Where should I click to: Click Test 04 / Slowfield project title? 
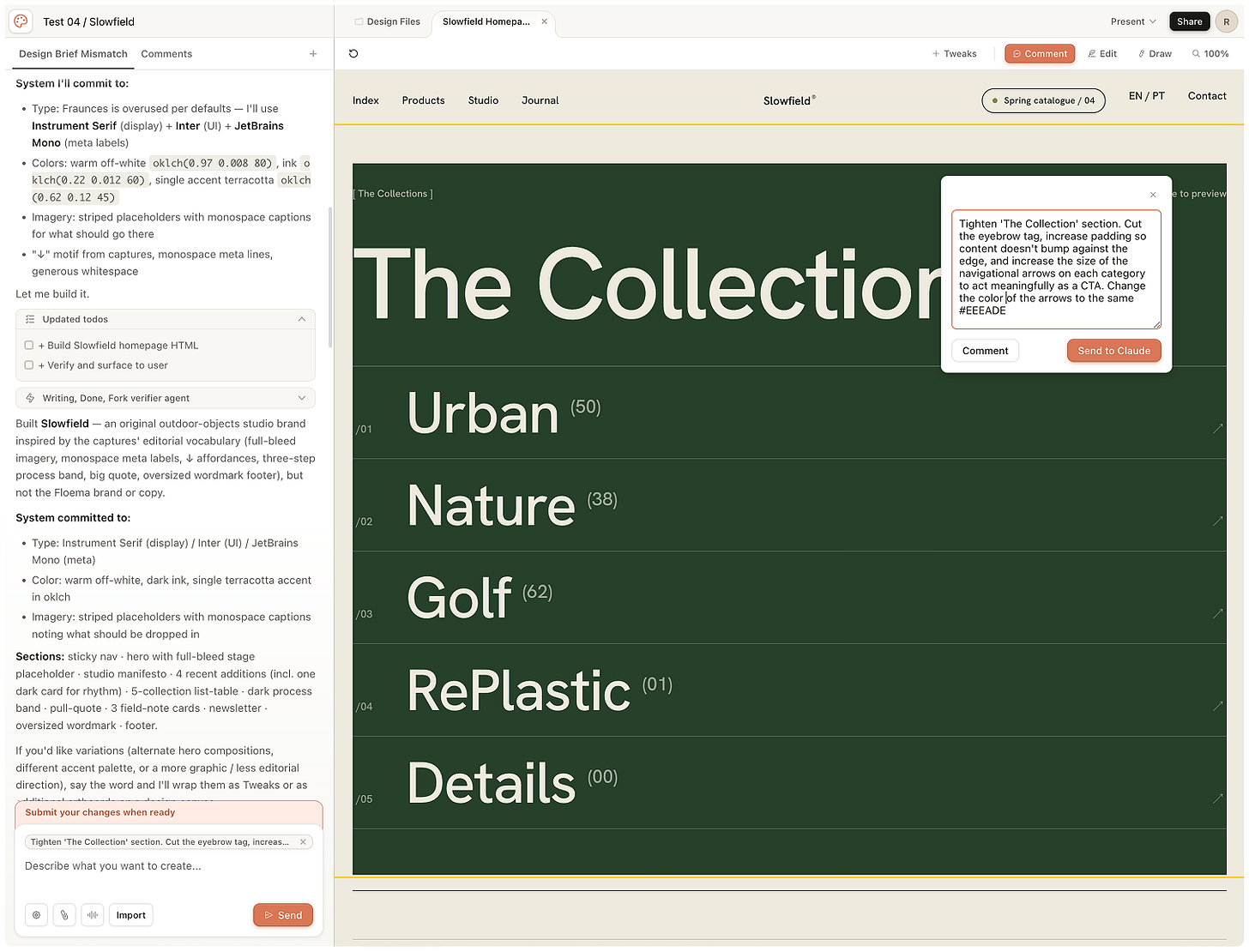(88, 21)
